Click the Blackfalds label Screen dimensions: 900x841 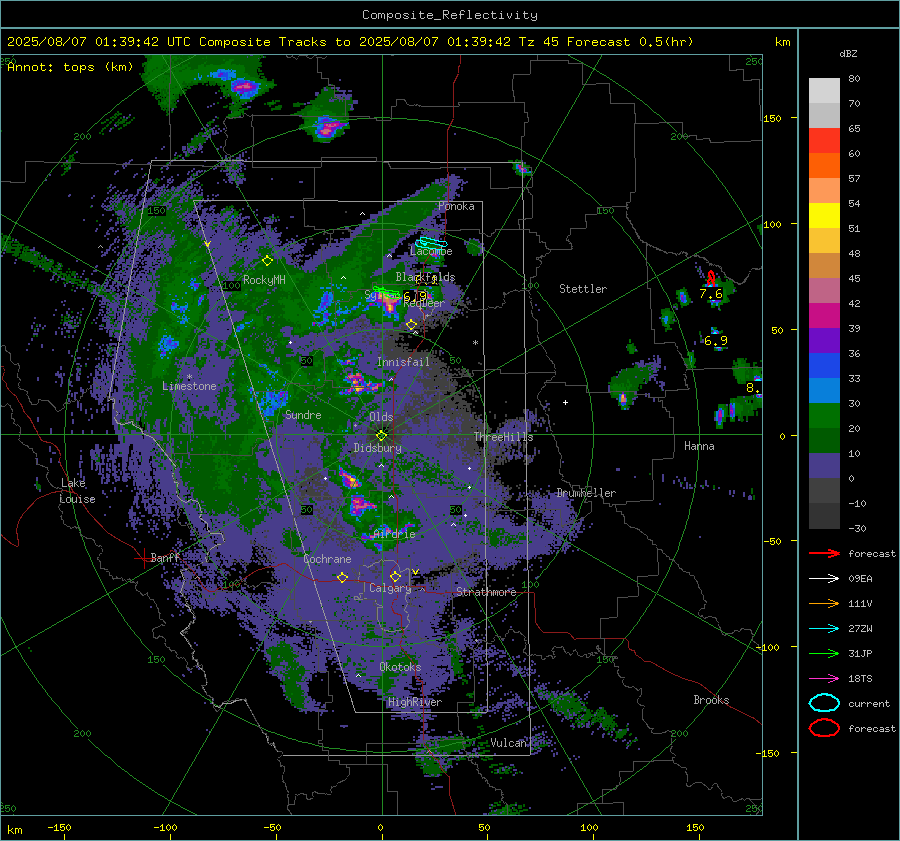pyautogui.click(x=425, y=277)
